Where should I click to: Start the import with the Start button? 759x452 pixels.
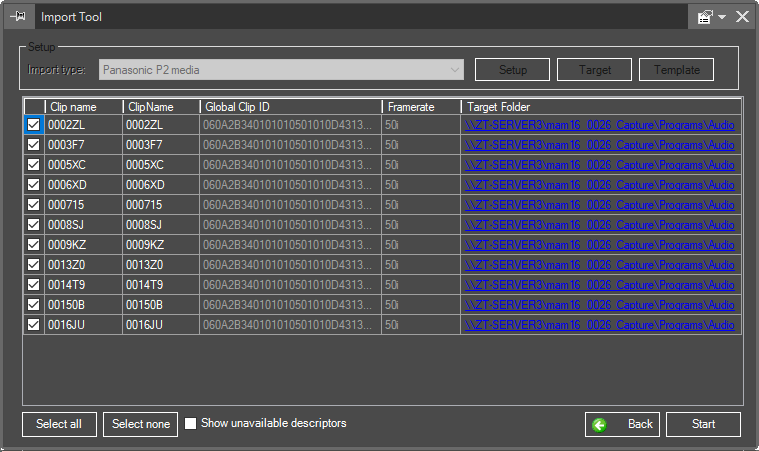703,424
